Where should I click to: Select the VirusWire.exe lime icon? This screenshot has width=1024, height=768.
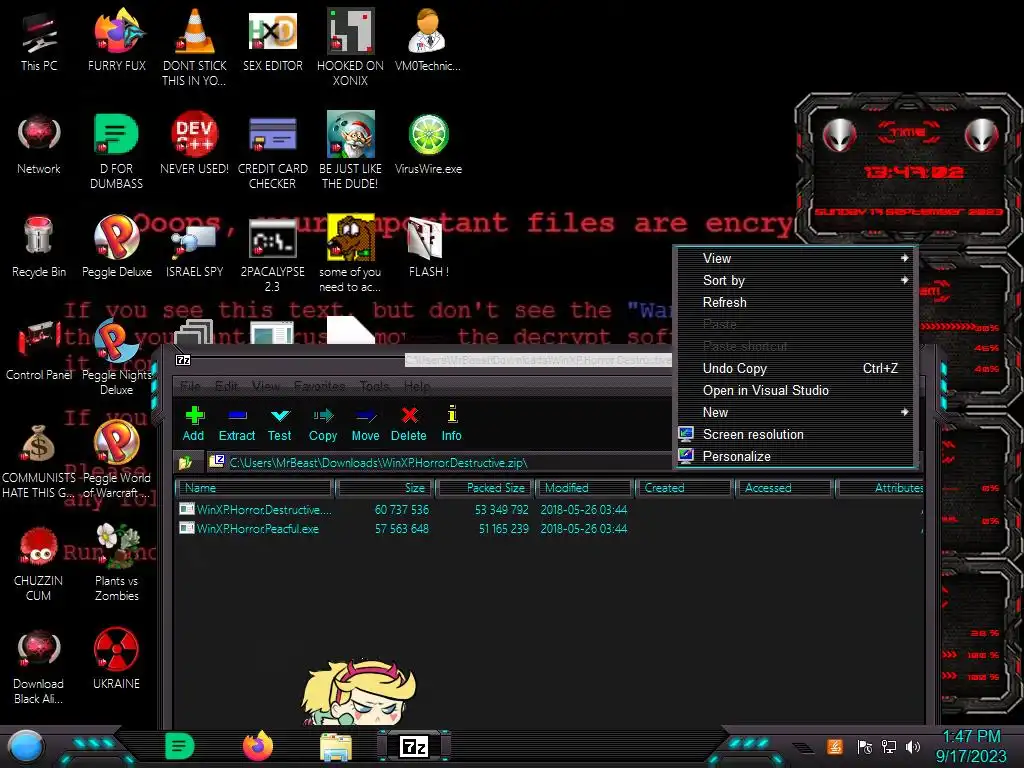[x=428, y=144]
